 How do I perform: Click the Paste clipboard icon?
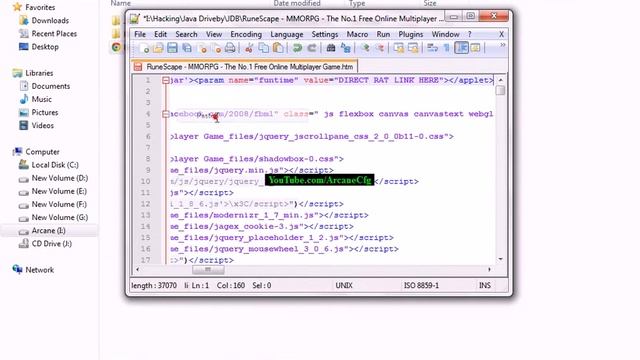pos(278,48)
